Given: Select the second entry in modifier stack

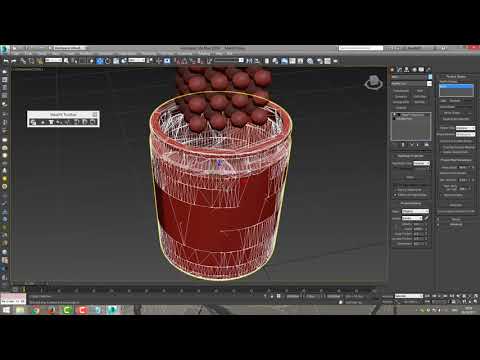Looking at the screenshot, I should pyautogui.click(x=405, y=119).
